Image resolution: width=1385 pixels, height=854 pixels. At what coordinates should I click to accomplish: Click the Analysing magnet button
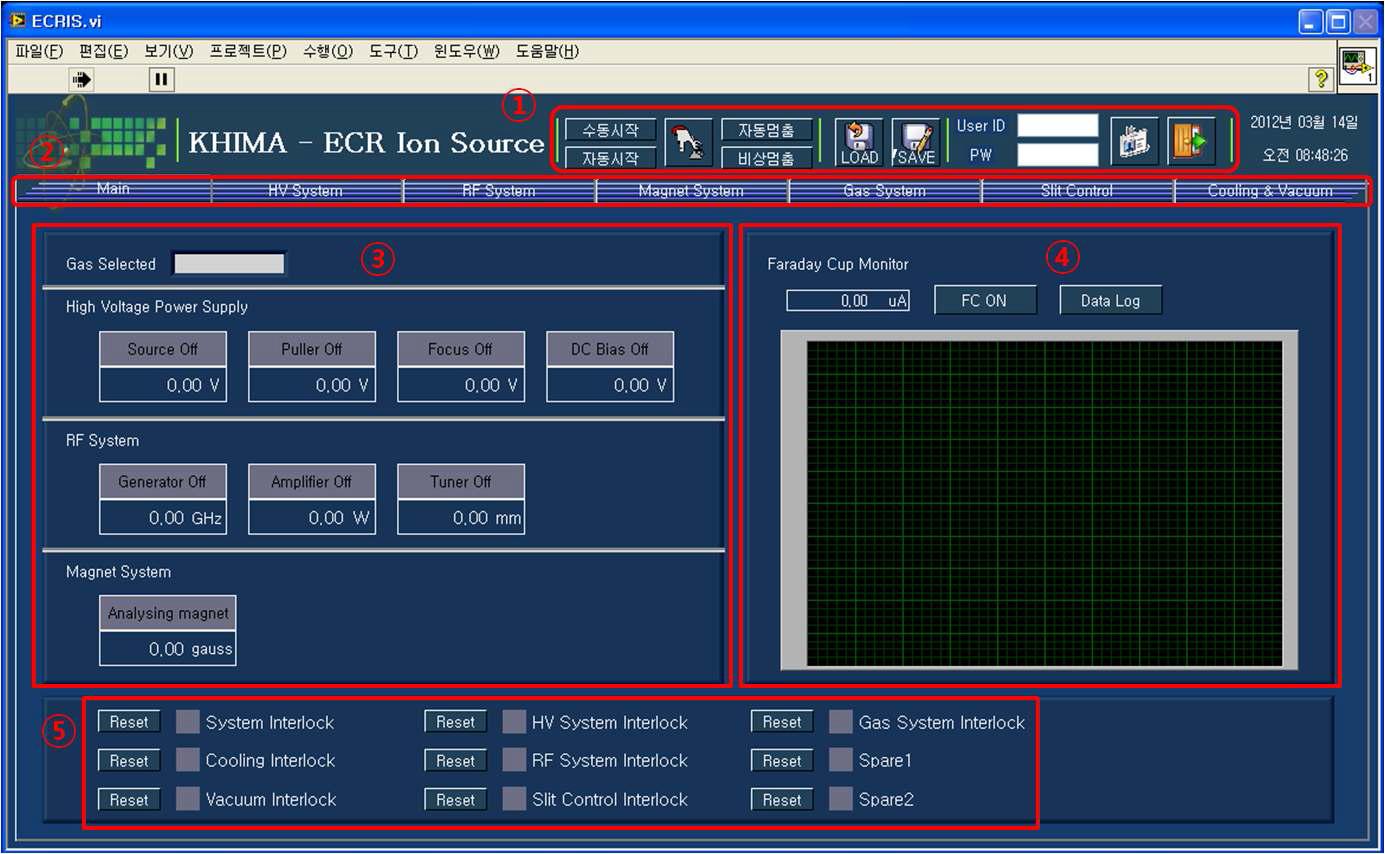point(168,613)
